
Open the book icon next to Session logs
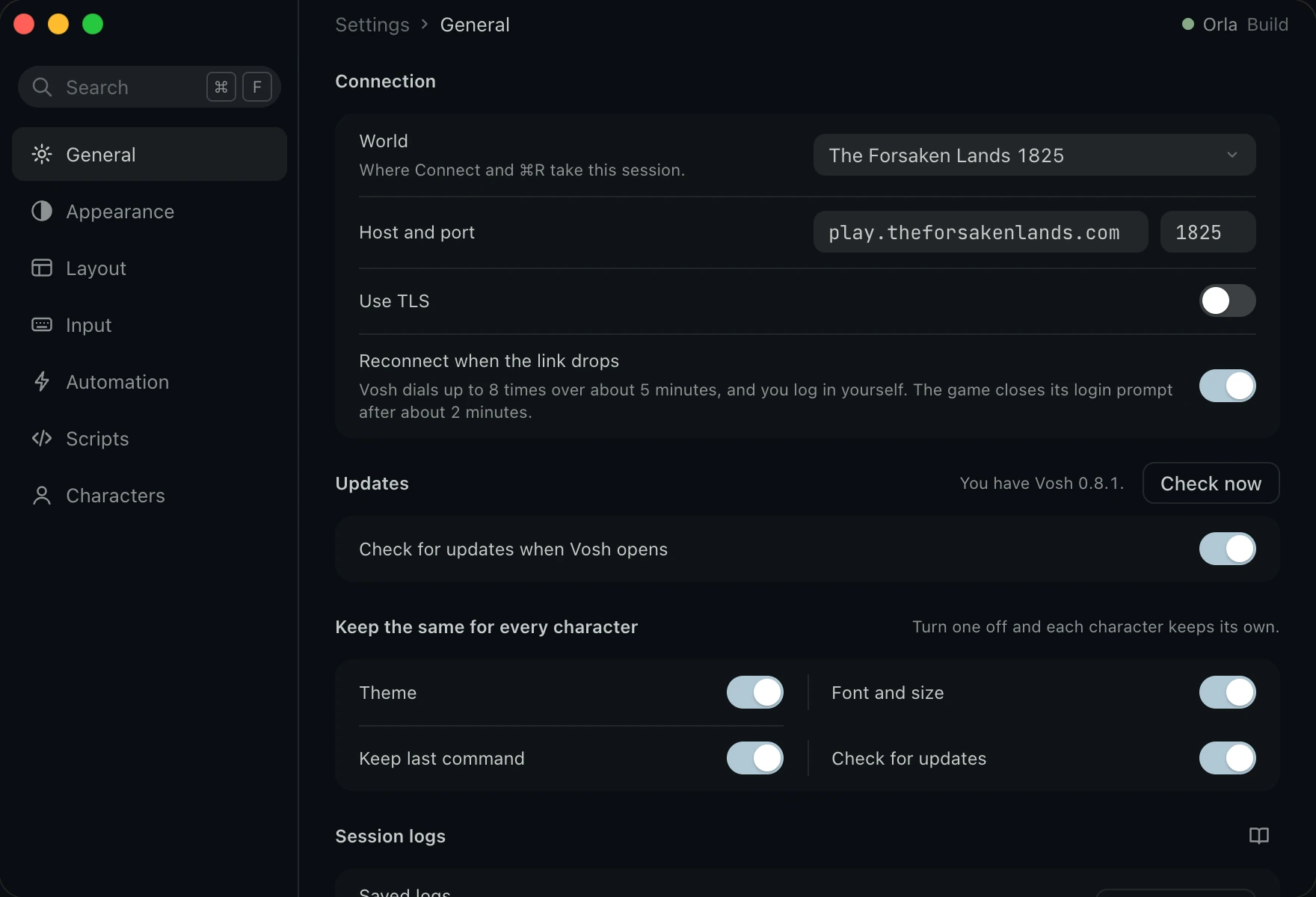coord(1259,836)
